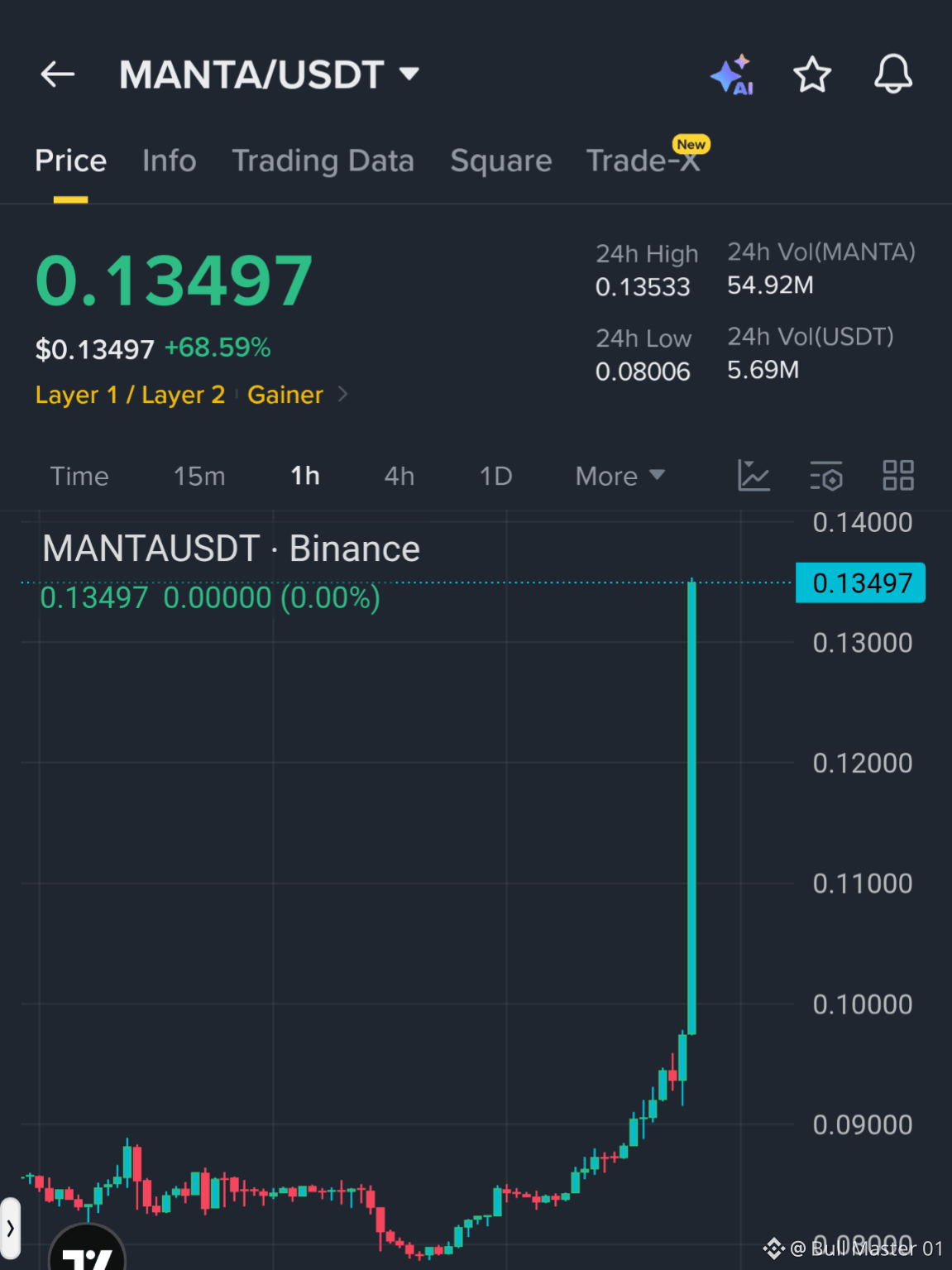Tap the back arrow icon

(x=58, y=74)
